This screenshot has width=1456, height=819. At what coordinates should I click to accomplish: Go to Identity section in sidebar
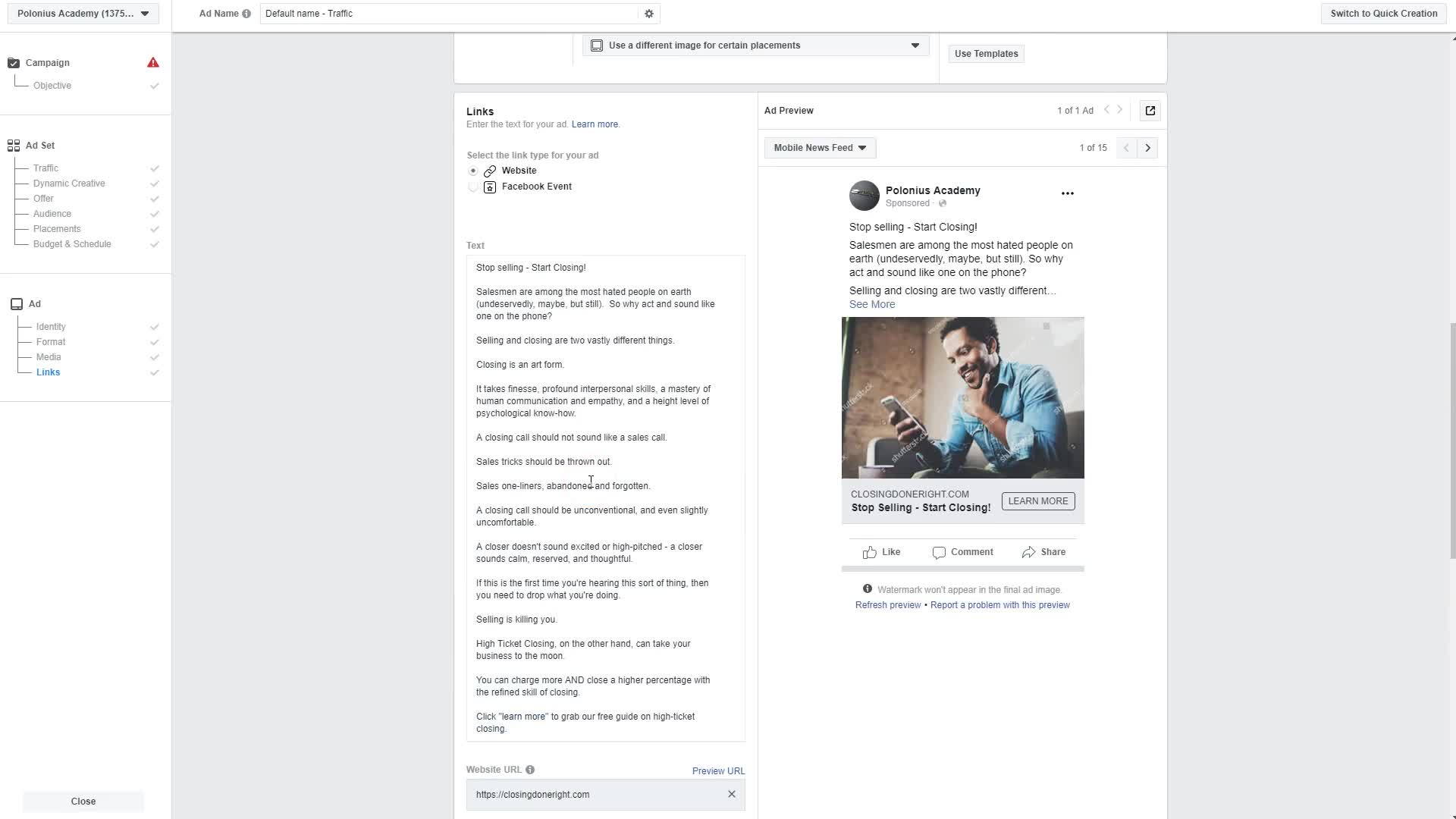tap(51, 327)
